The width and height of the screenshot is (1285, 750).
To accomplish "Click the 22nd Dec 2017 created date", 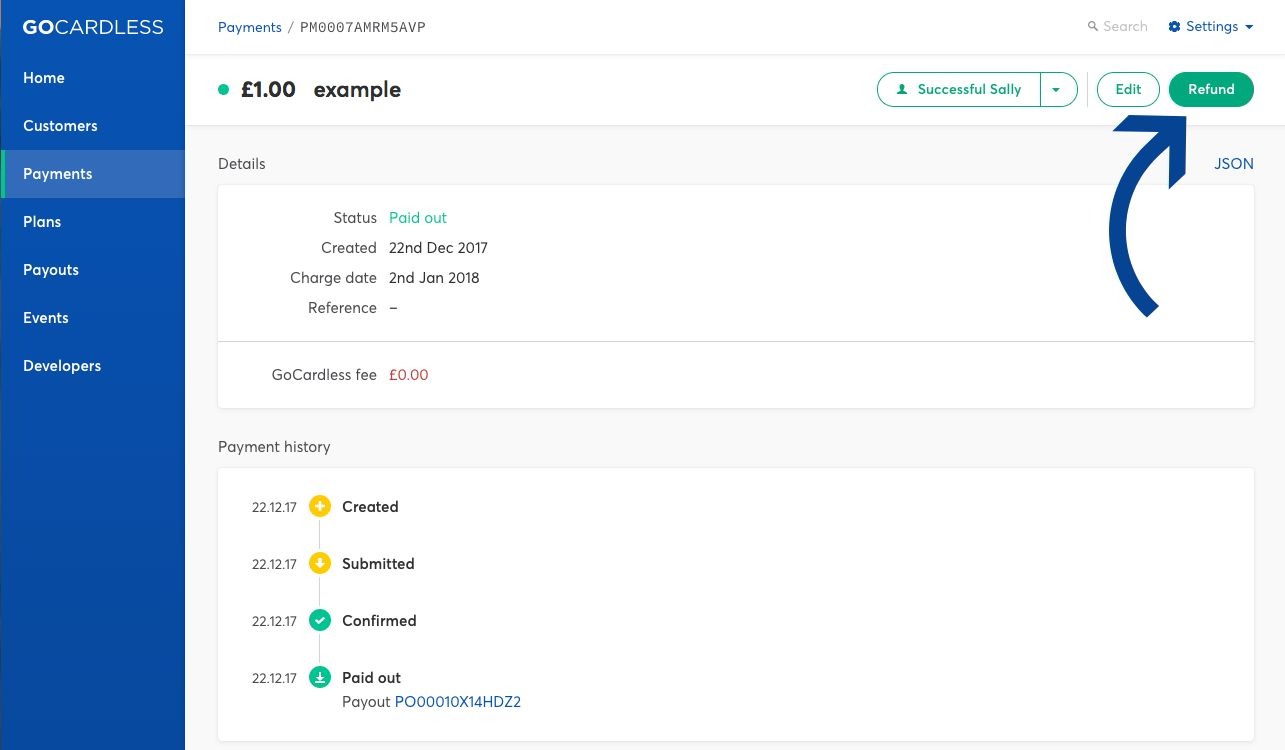I will 438,248.
